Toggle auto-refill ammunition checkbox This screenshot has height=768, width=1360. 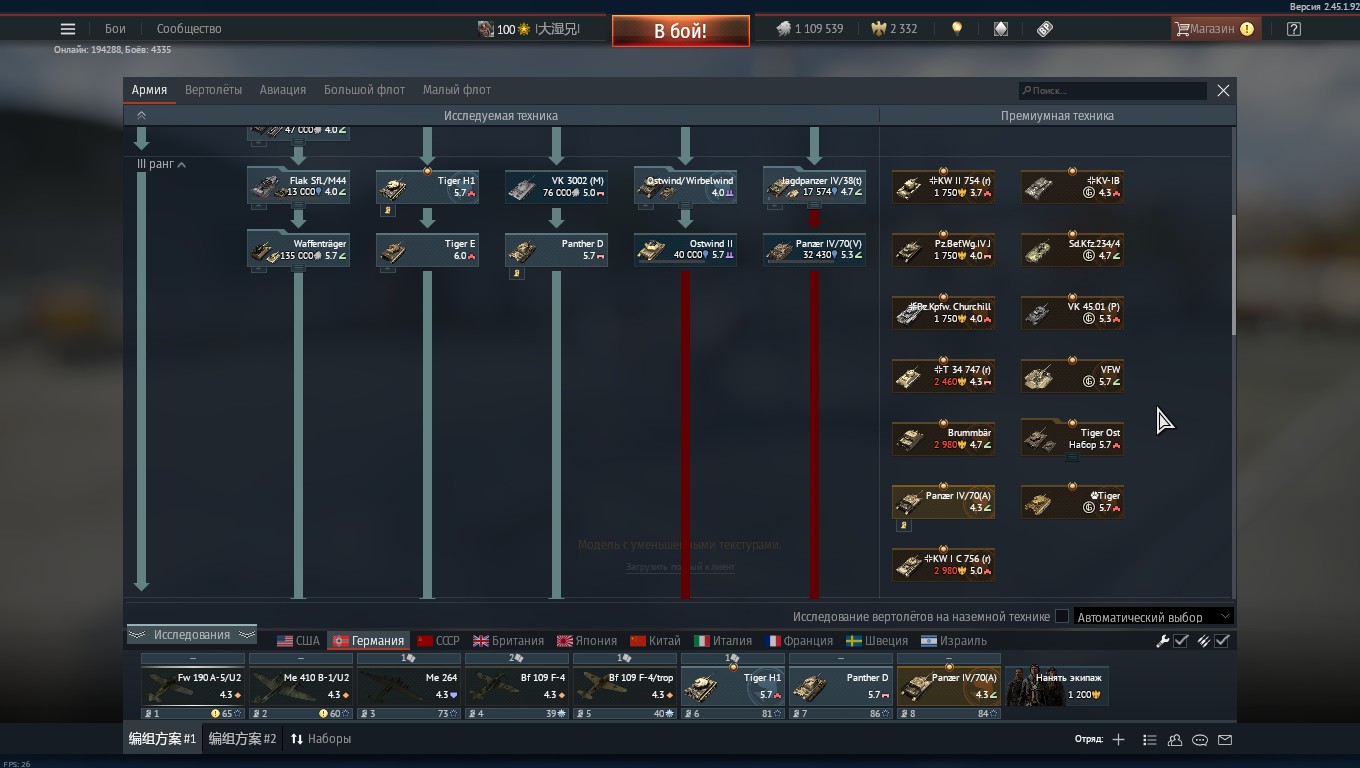tap(1222, 641)
